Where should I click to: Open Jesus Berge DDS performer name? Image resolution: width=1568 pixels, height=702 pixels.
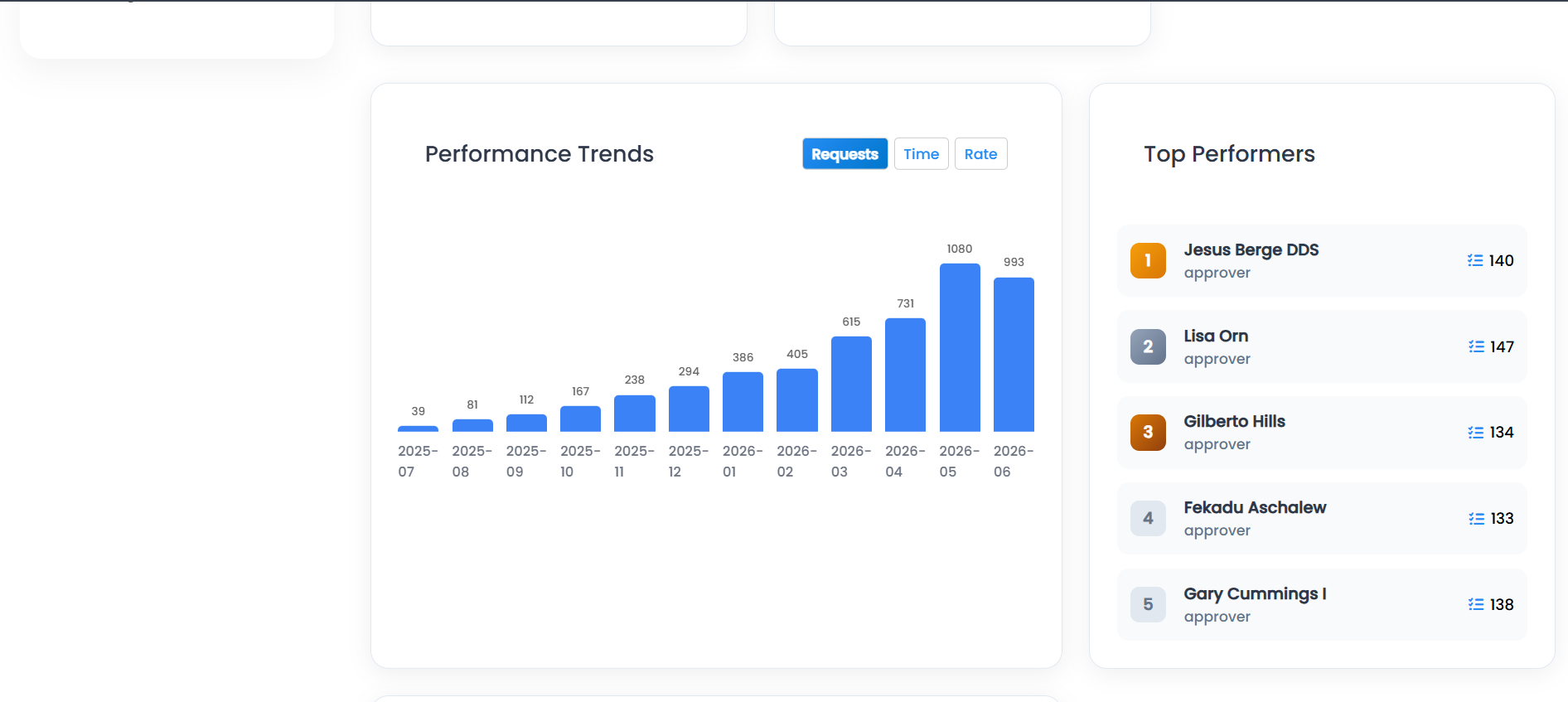click(1251, 249)
